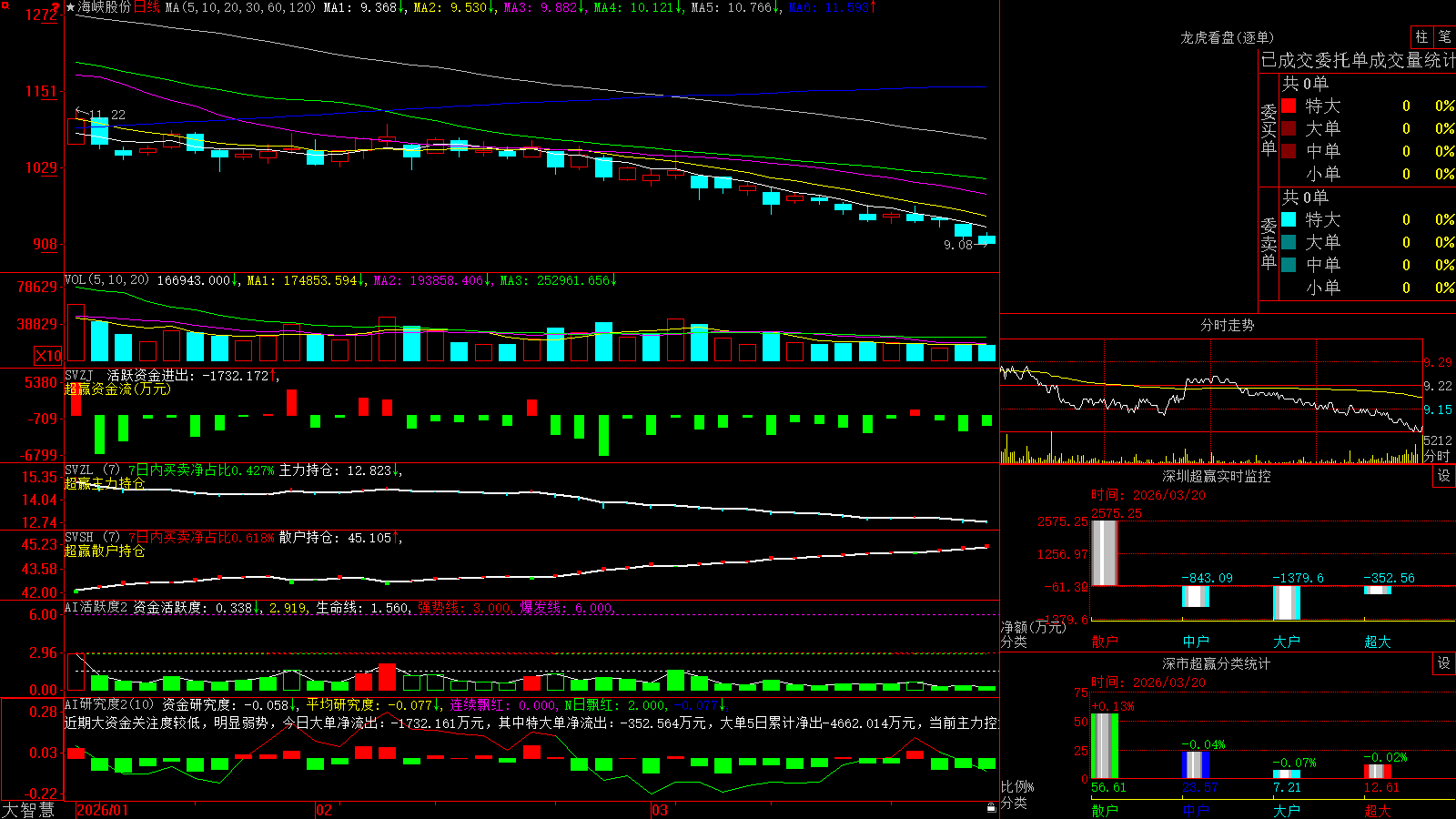The image size is (1456, 819).
Task: Switch to 笔 tick view
Action: (1444, 36)
